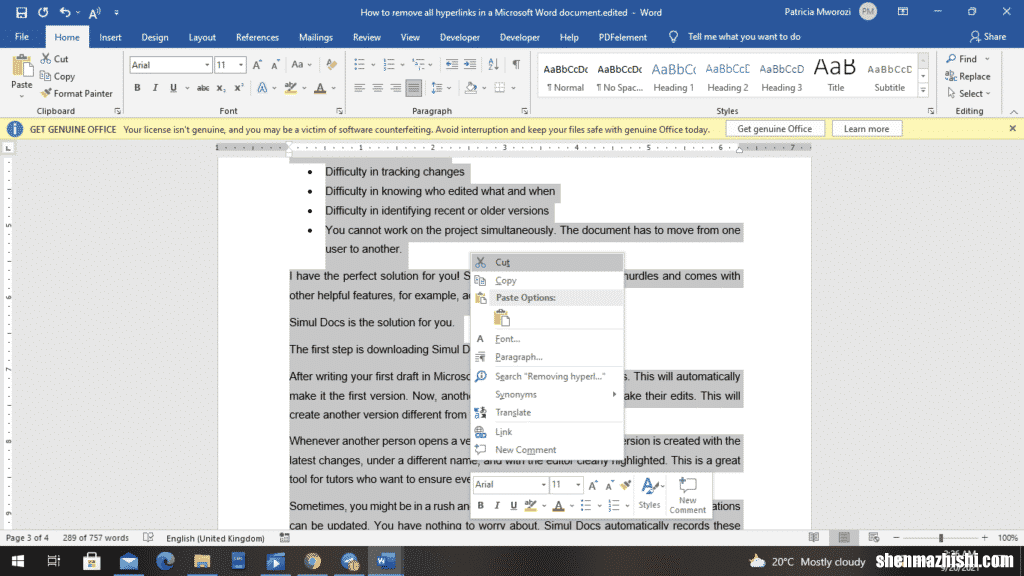The height and width of the screenshot is (576, 1024).
Task: Switch to the Insert ribbon tab
Action: click(110, 37)
